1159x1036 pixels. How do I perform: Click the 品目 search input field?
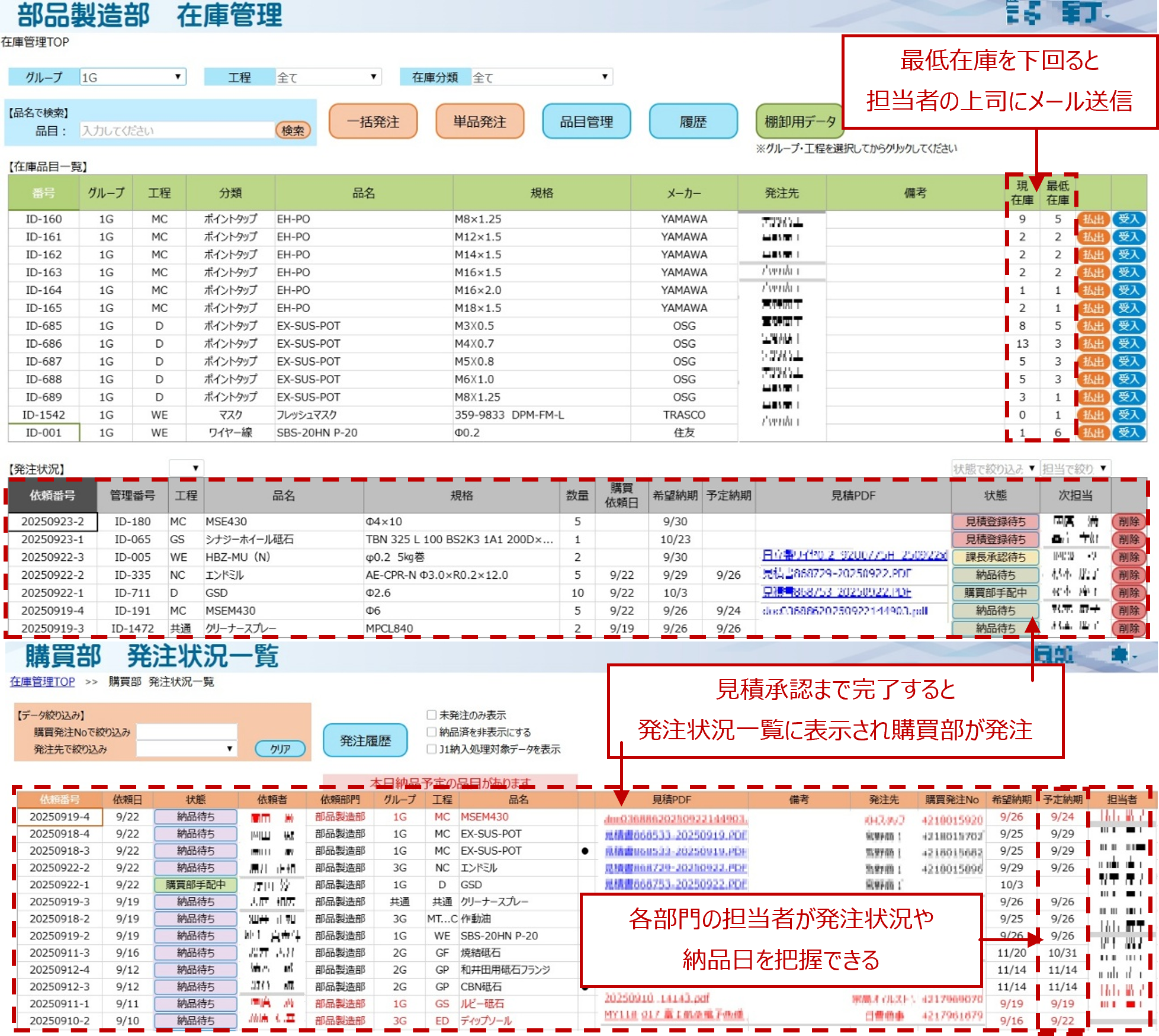176,130
